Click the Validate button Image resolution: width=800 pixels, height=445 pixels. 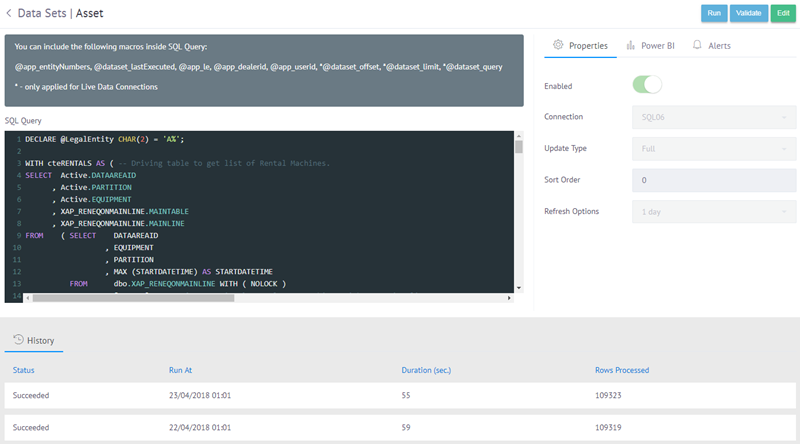pyautogui.click(x=748, y=14)
